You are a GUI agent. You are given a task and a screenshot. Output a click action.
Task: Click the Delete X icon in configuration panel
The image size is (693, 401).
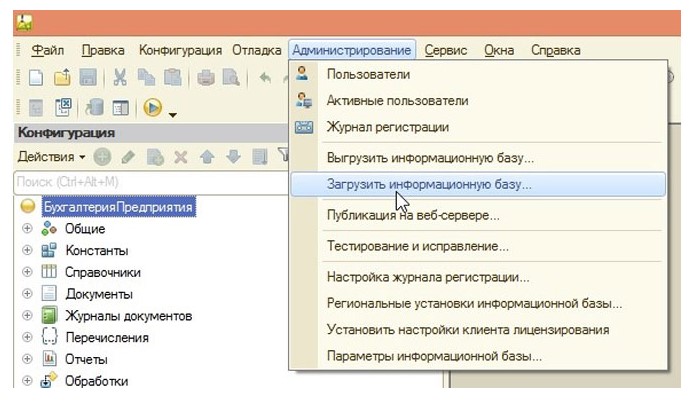[181, 157]
